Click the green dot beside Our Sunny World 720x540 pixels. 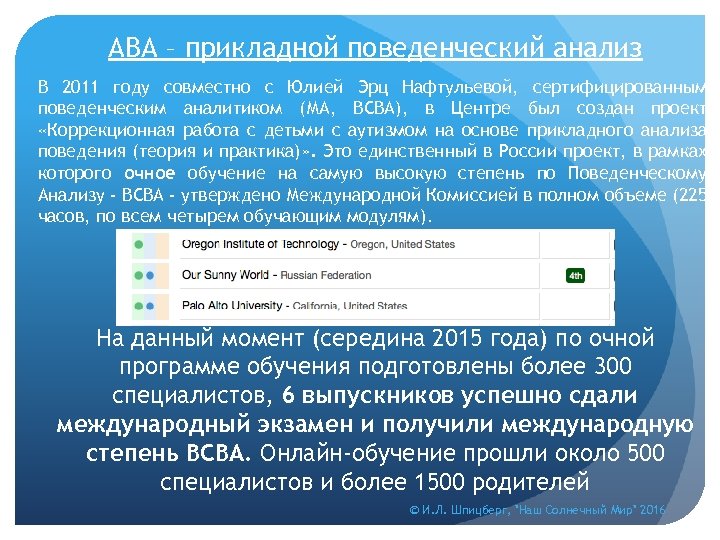point(138,276)
